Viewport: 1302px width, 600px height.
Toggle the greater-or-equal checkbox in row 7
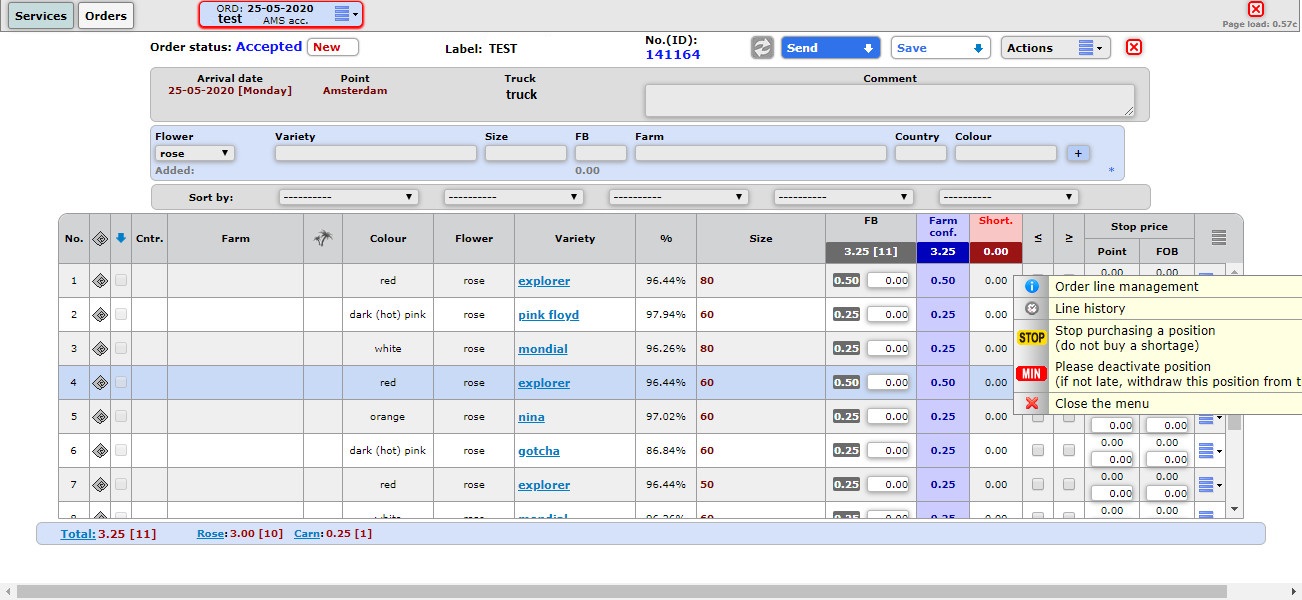[1069, 485]
